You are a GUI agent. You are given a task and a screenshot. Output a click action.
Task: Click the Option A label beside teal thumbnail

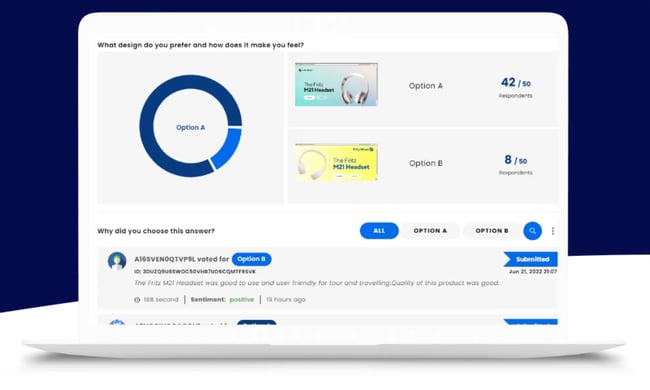426,86
